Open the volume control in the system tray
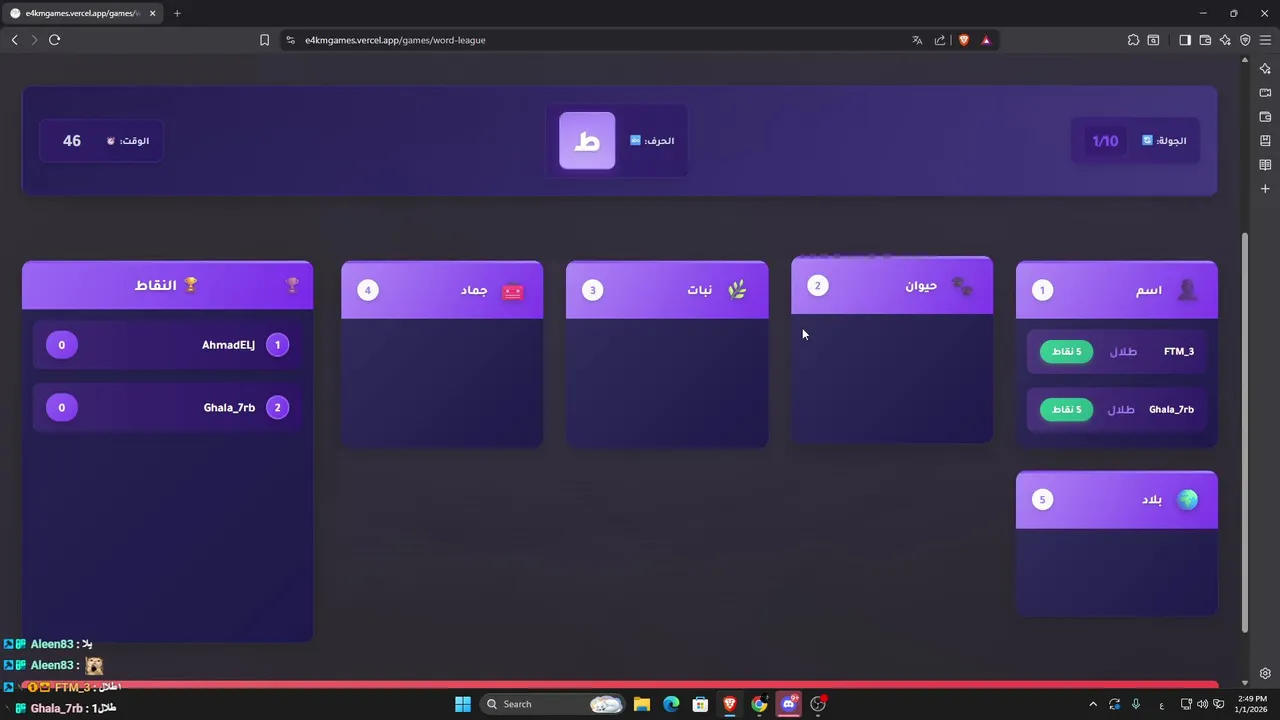The image size is (1280, 720). tap(1202, 704)
